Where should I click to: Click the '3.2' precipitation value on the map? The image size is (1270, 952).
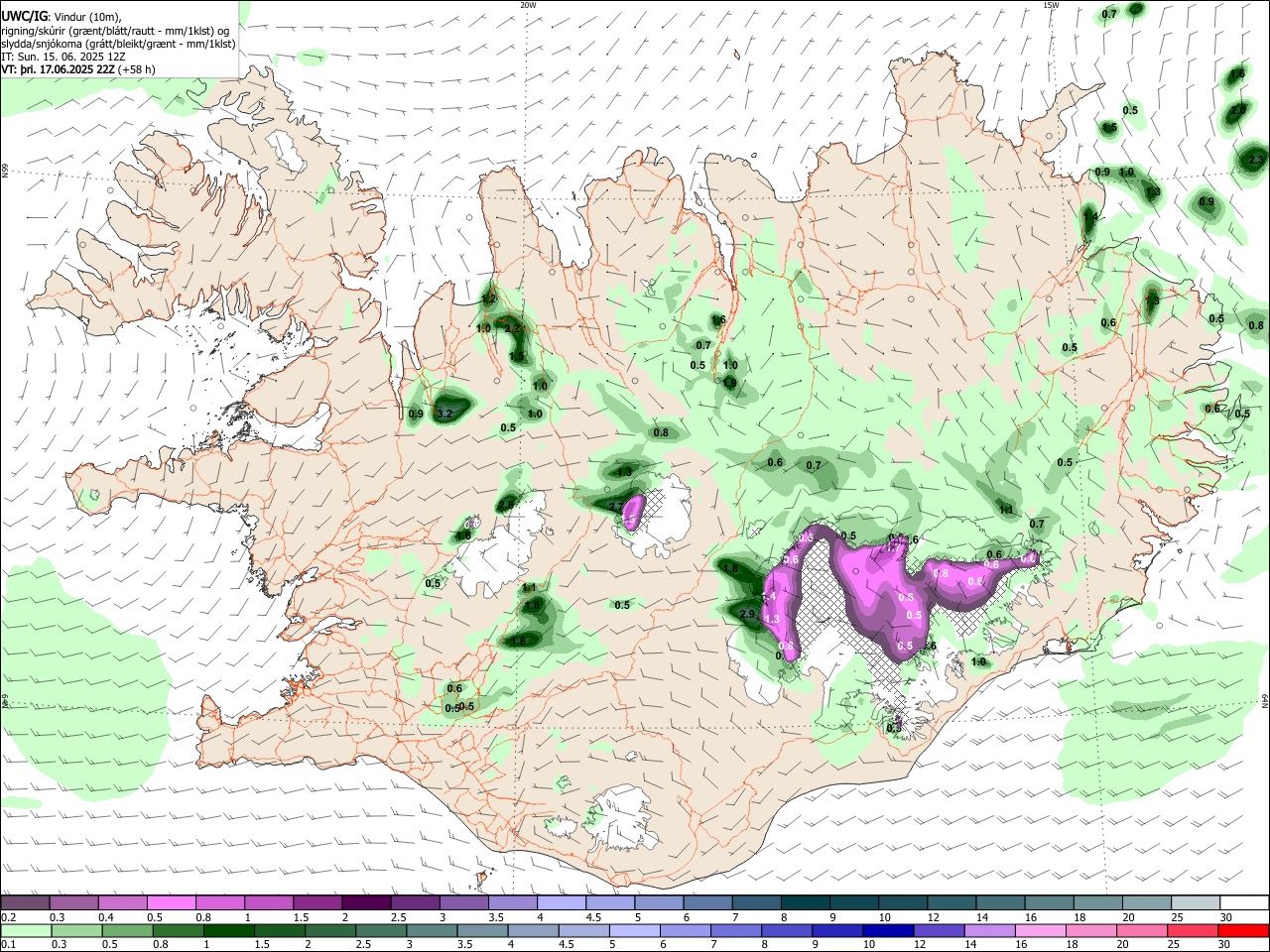coord(444,414)
